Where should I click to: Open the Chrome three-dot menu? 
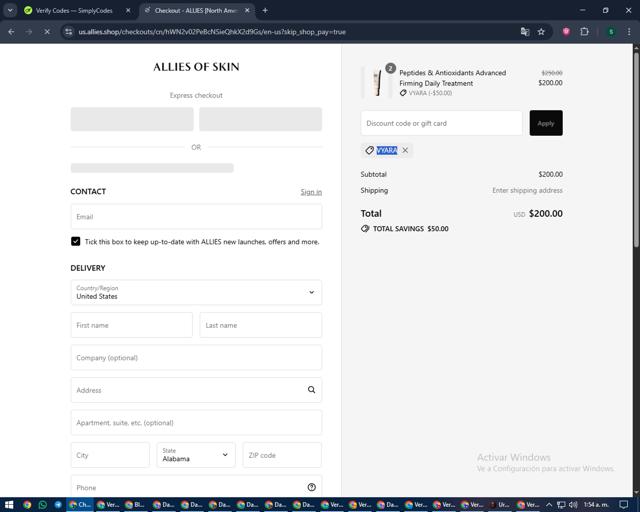pos(629,32)
